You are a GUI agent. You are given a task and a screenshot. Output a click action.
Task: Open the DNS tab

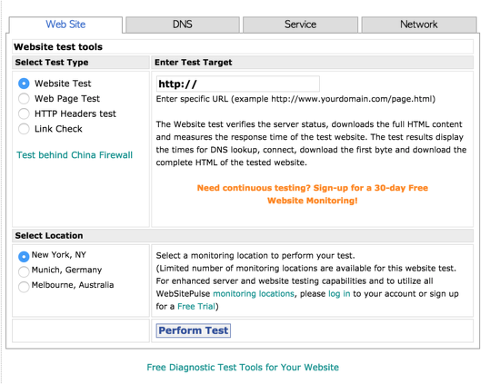click(182, 24)
